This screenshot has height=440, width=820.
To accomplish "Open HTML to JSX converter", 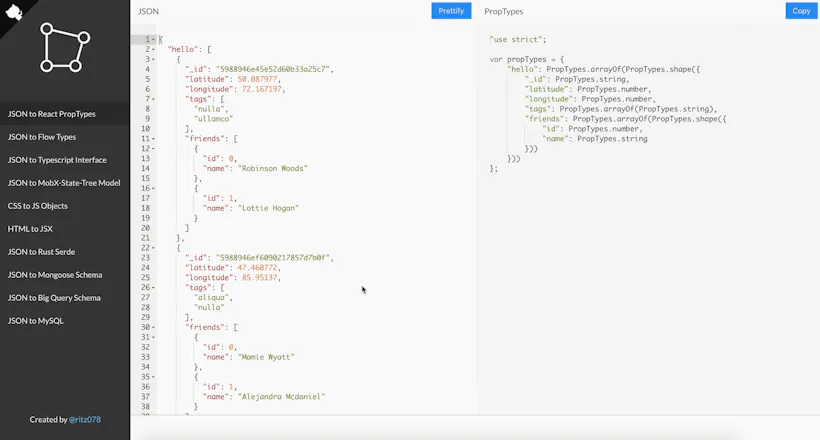I will pyautogui.click(x=30, y=229).
